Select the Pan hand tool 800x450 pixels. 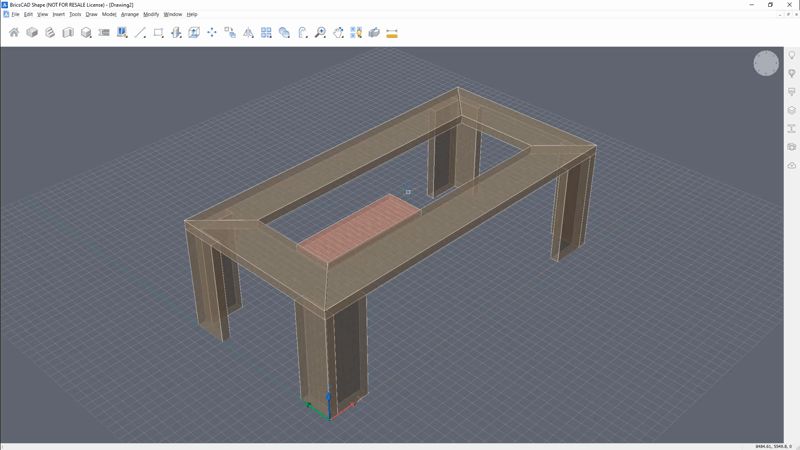point(338,33)
